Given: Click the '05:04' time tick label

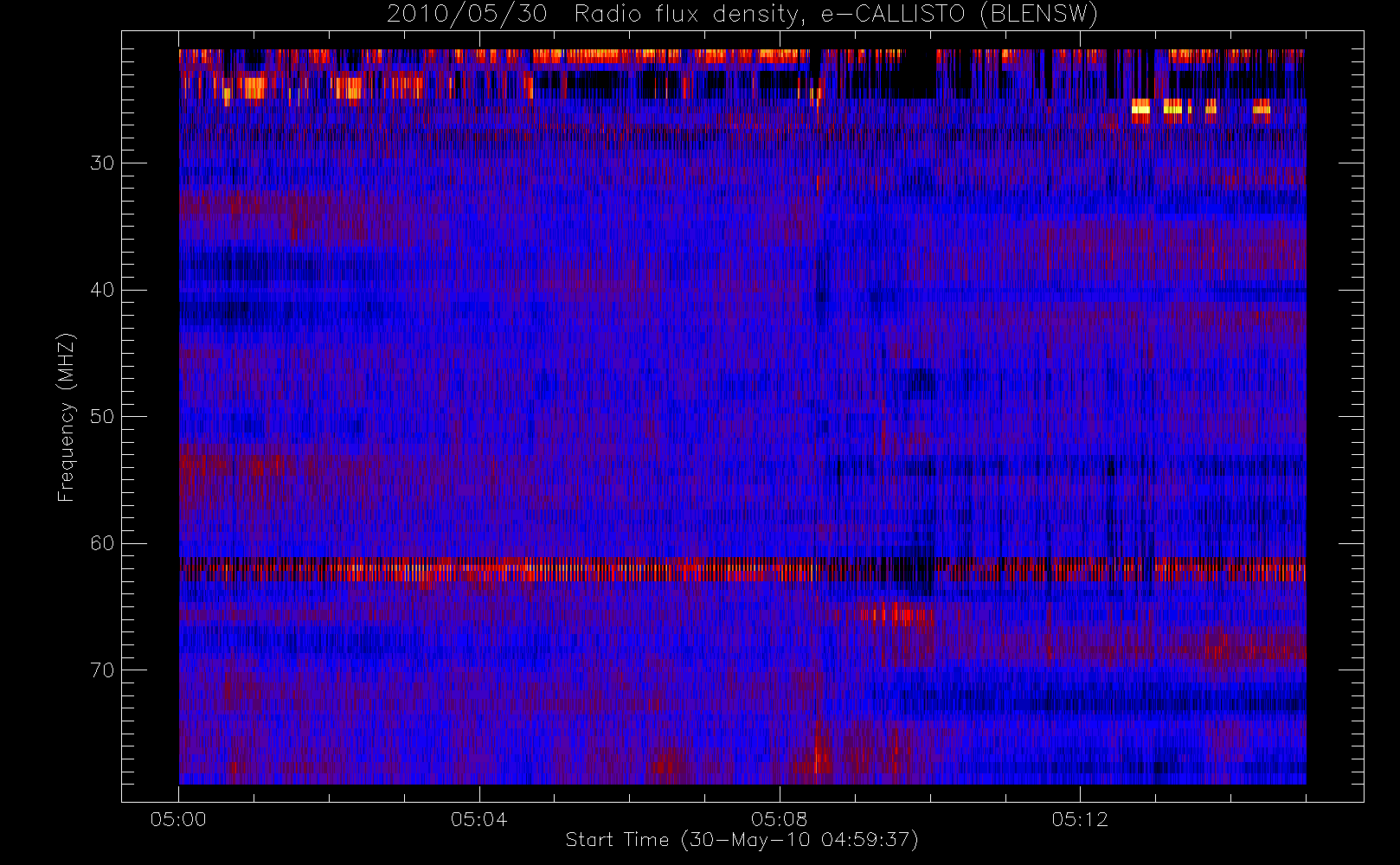Looking at the screenshot, I should pyautogui.click(x=478, y=819).
